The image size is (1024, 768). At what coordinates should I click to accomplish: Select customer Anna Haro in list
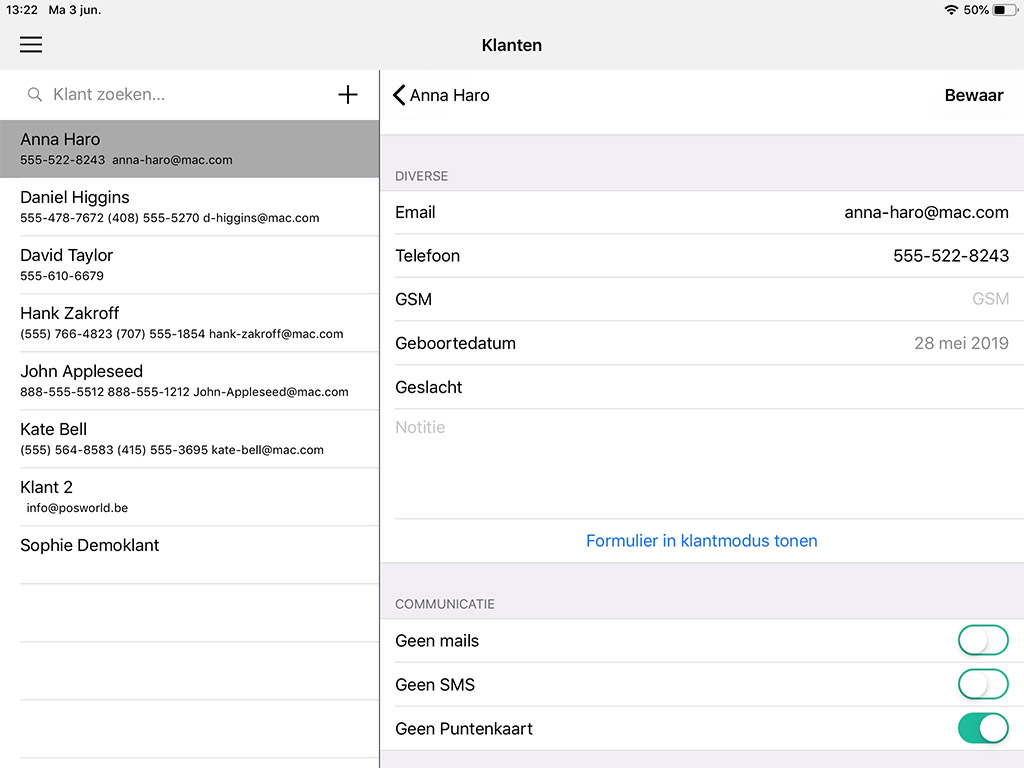(189, 149)
